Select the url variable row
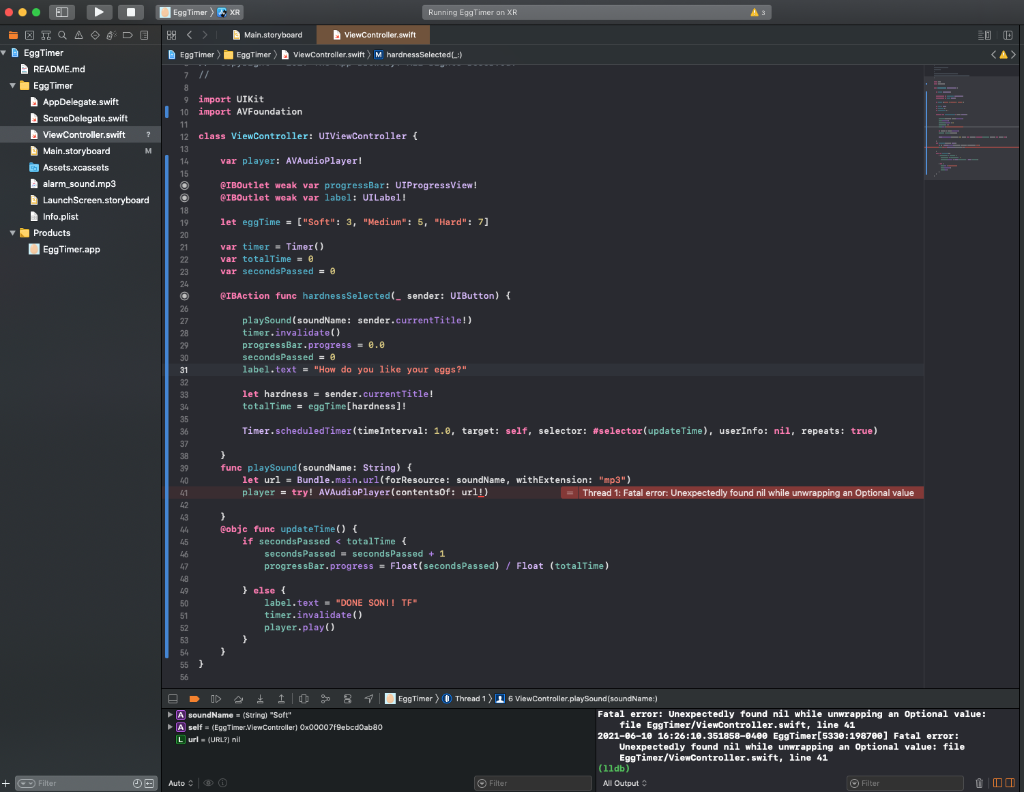The width and height of the screenshot is (1024, 792). (x=209, y=740)
